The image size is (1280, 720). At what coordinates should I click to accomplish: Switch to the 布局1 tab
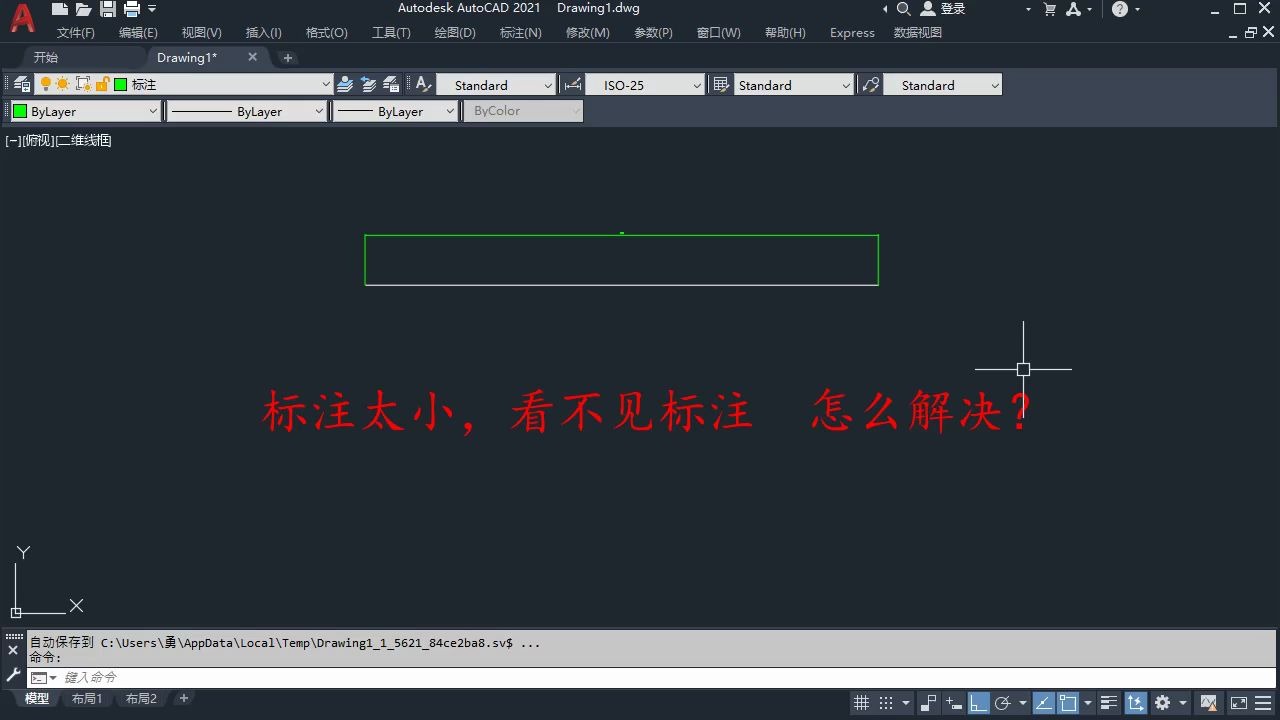click(88, 698)
